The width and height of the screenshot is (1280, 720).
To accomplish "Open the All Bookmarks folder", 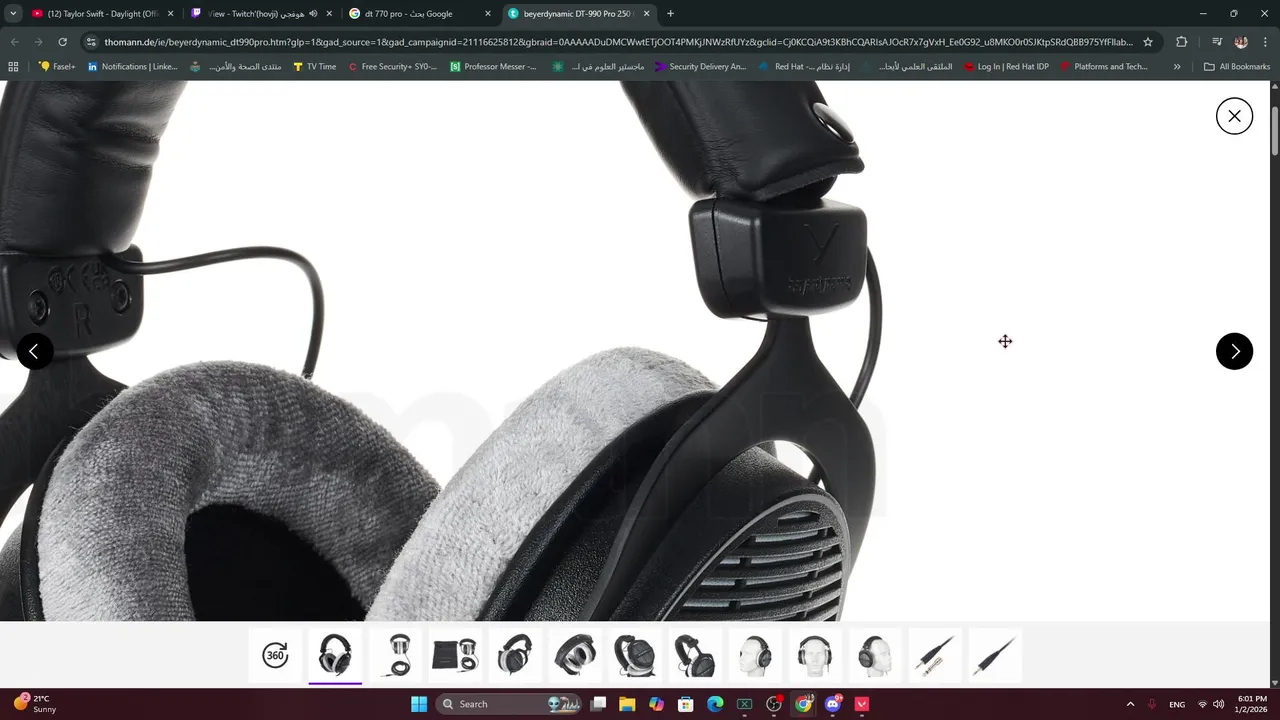I will coord(1237,67).
